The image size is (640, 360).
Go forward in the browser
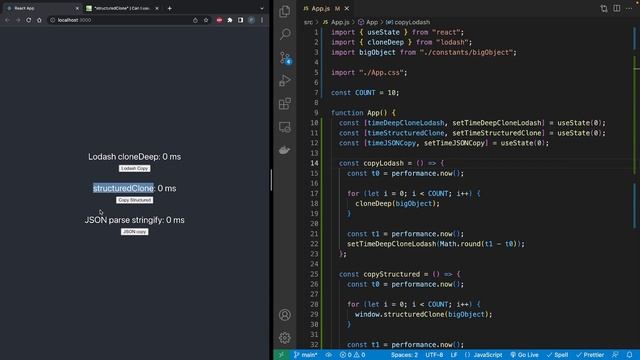tap(18, 20)
